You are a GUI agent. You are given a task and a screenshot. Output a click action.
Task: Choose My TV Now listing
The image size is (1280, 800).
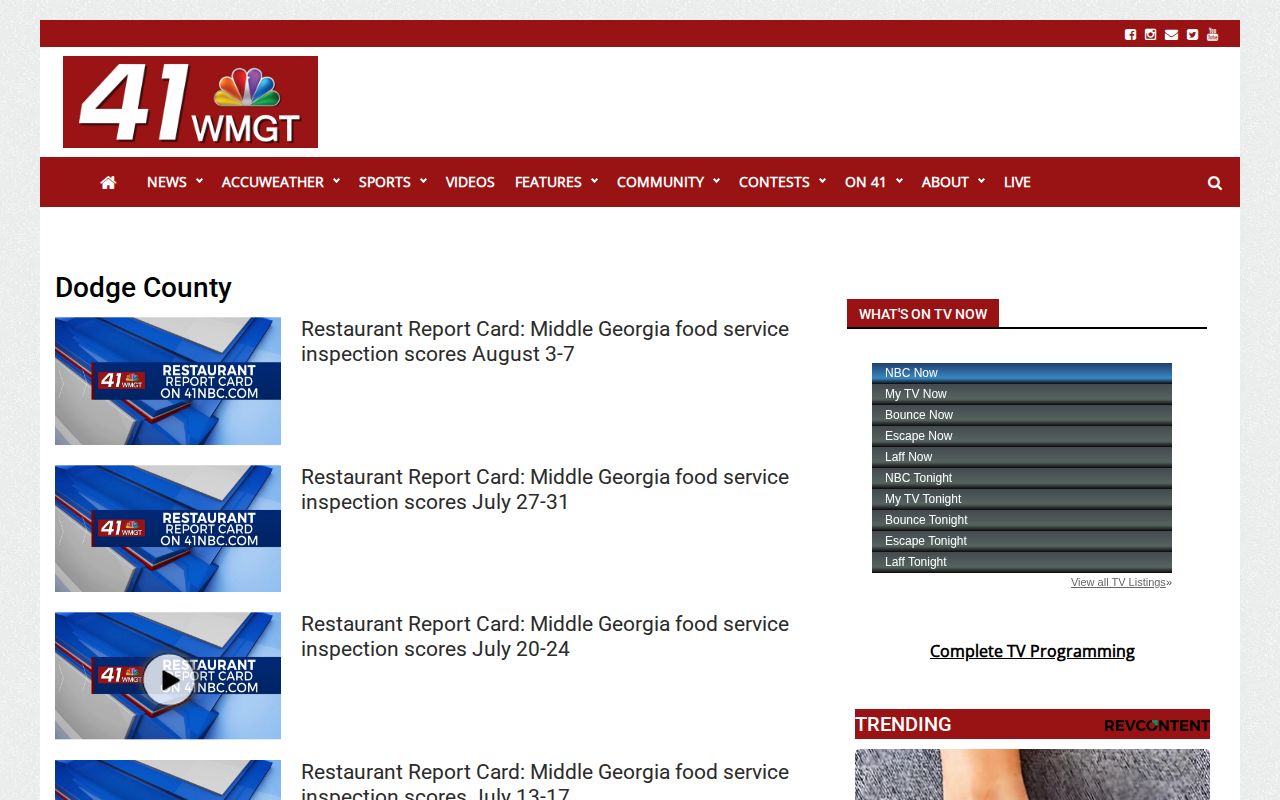click(x=1022, y=394)
